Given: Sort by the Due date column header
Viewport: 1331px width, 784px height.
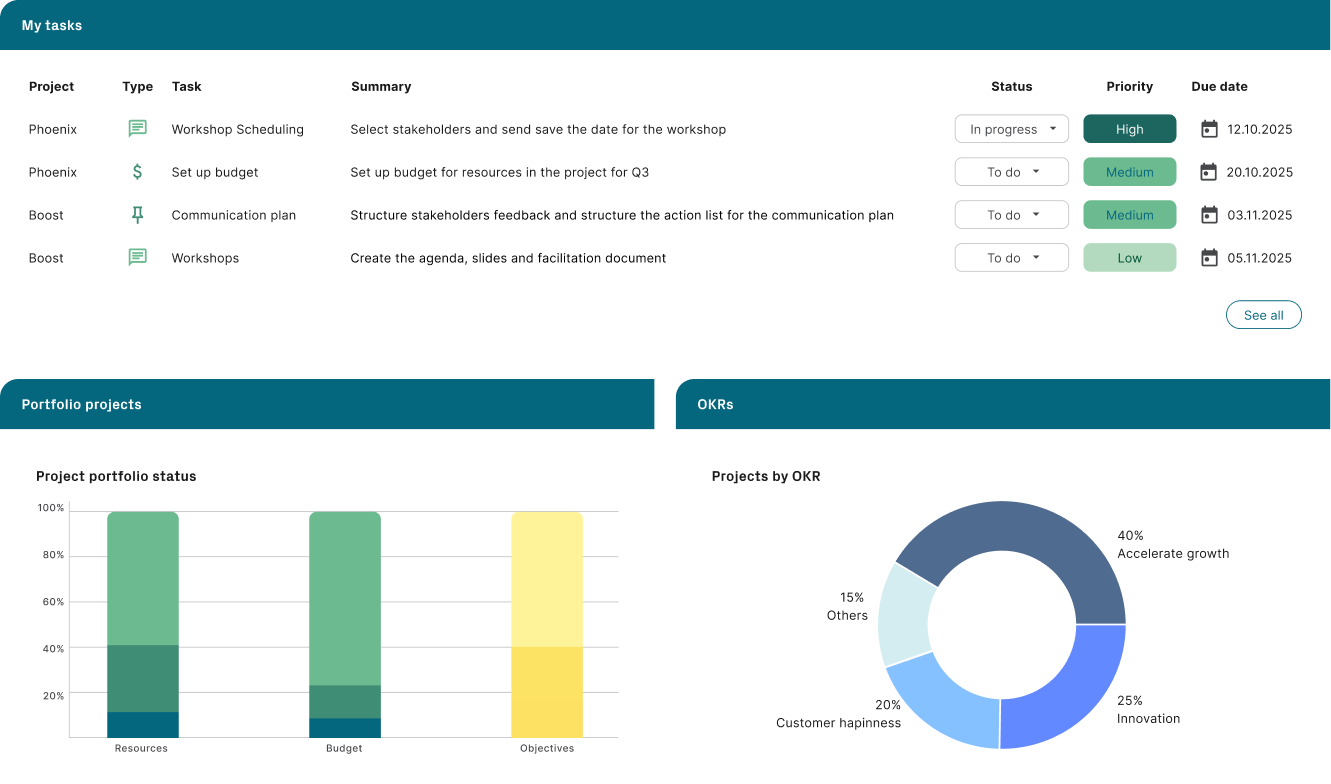Looking at the screenshot, I should tap(1219, 87).
